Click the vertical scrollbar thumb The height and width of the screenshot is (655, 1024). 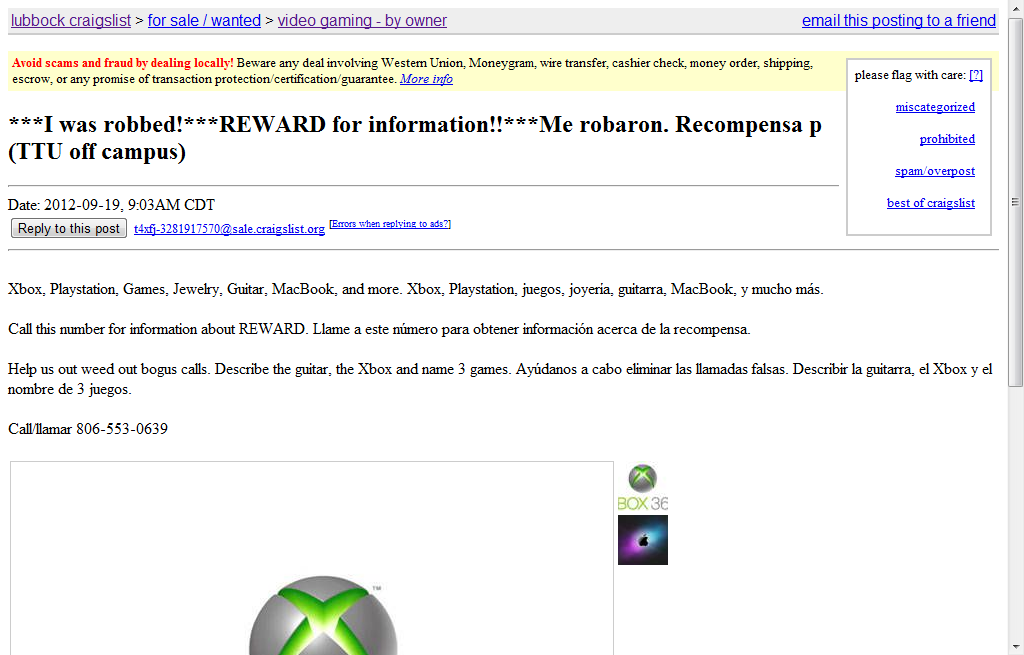[1016, 202]
